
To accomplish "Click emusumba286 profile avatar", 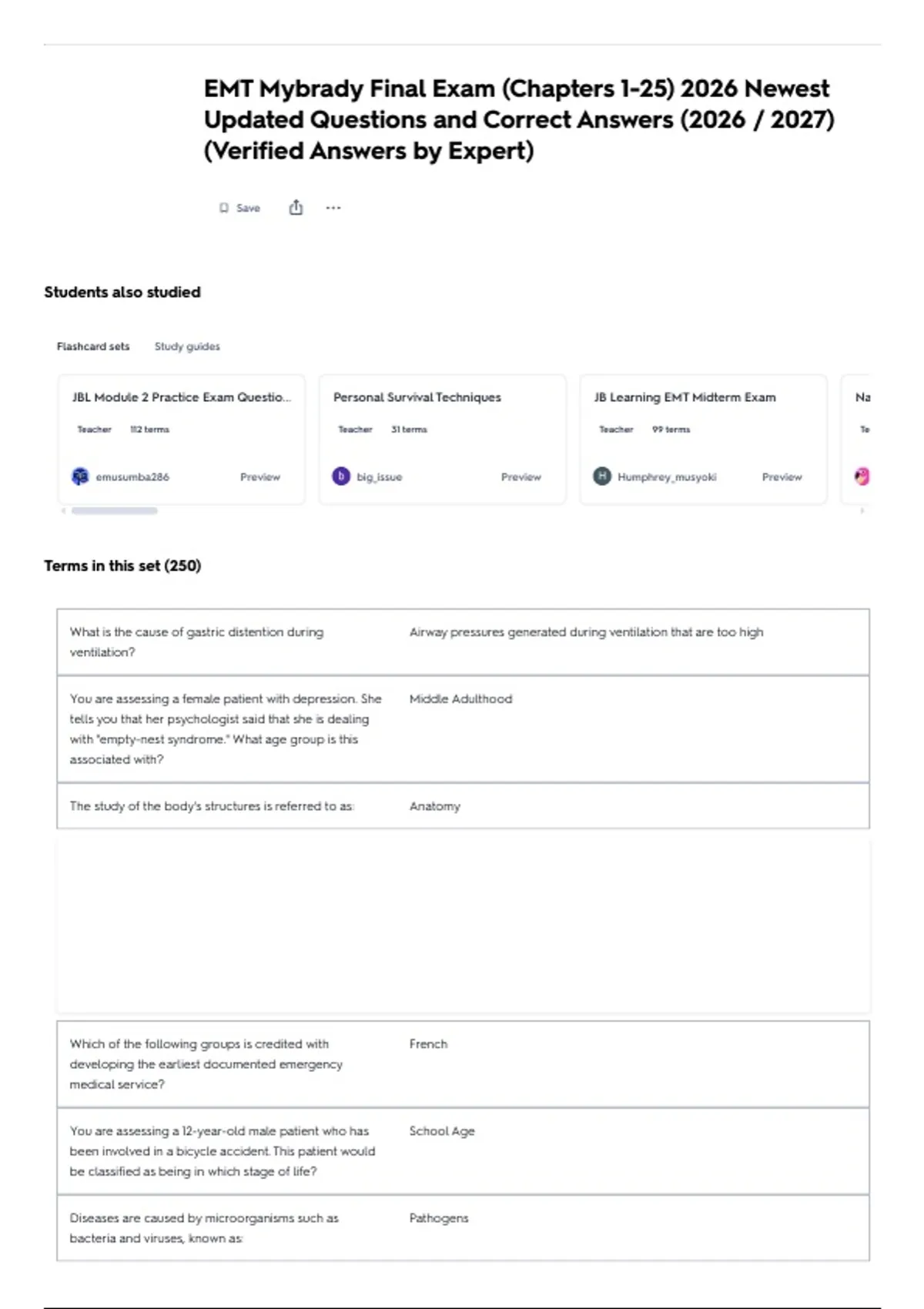I will point(80,477).
